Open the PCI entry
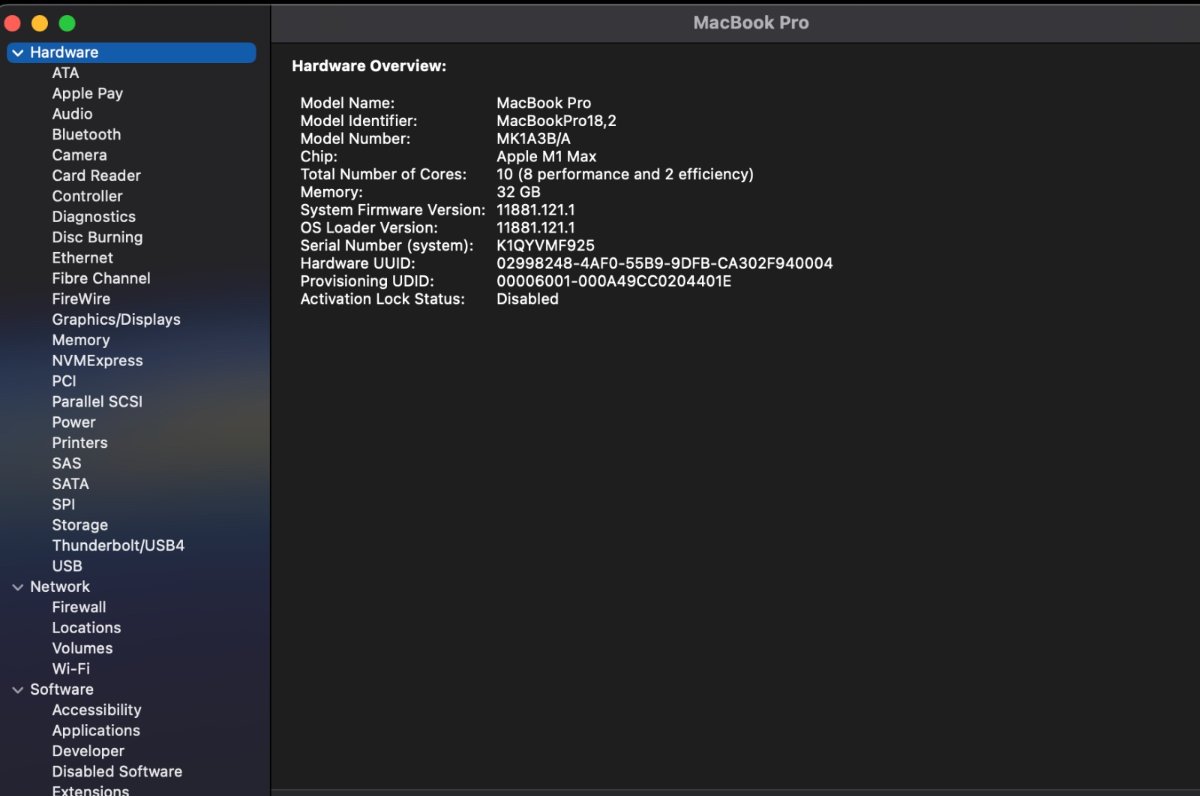This screenshot has width=1200, height=796. coord(64,381)
